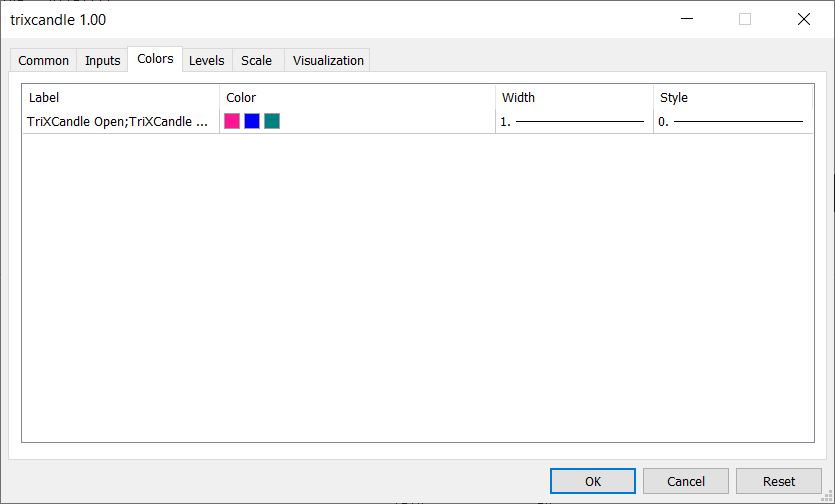This screenshot has height=504, width=835.
Task: Open the Inputs tab
Action: pyautogui.click(x=102, y=61)
